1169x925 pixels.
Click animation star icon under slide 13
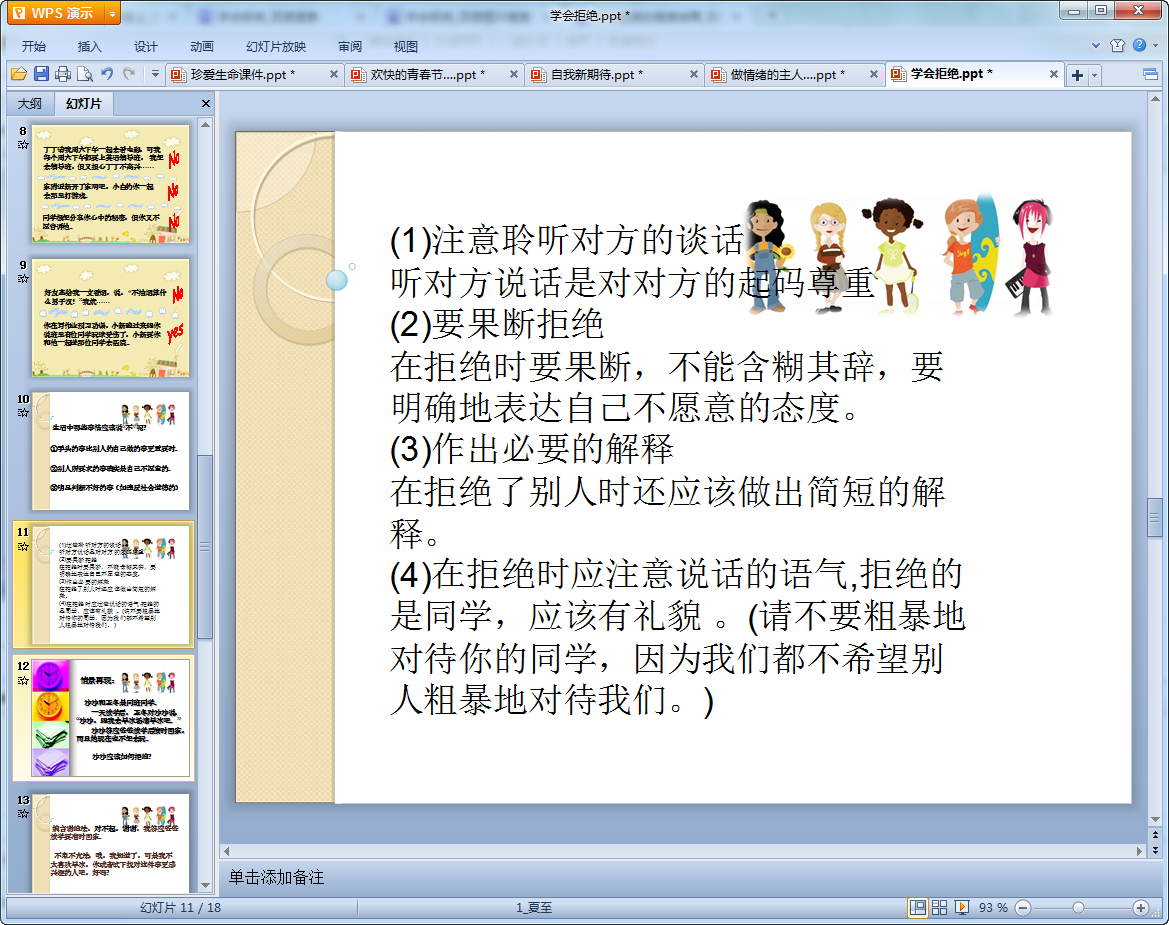click(23, 814)
